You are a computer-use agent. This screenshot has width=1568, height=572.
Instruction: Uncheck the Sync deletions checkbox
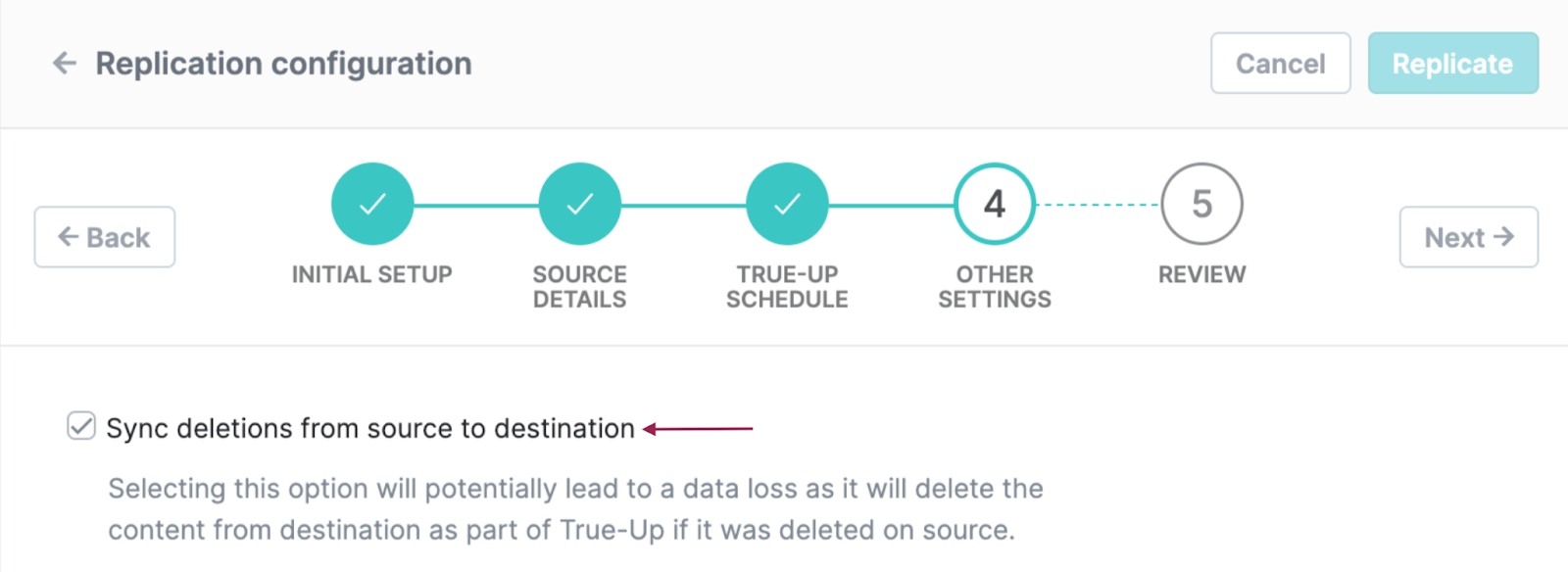pos(81,427)
